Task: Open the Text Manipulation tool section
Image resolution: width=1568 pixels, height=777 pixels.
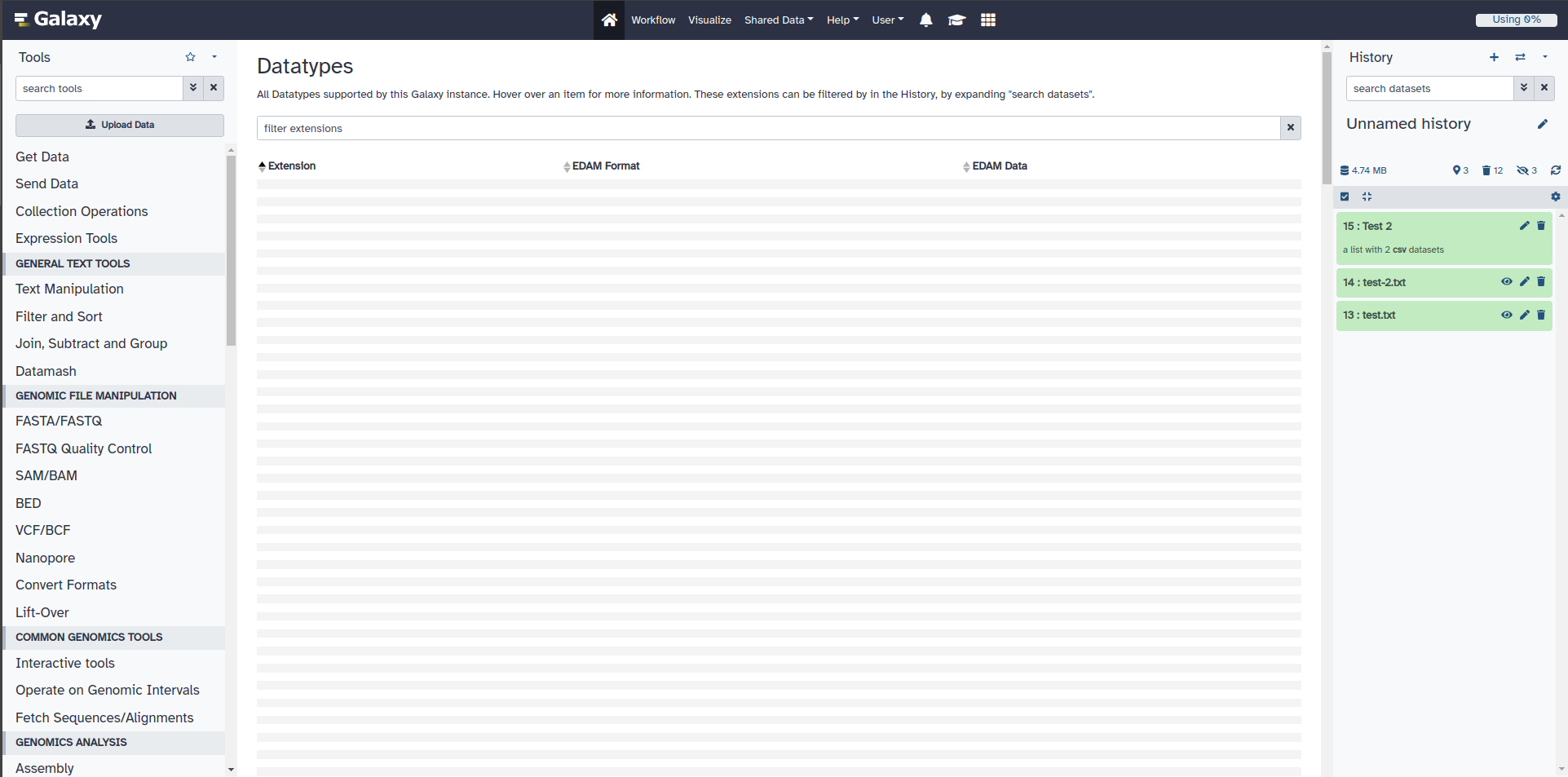Action: (69, 289)
